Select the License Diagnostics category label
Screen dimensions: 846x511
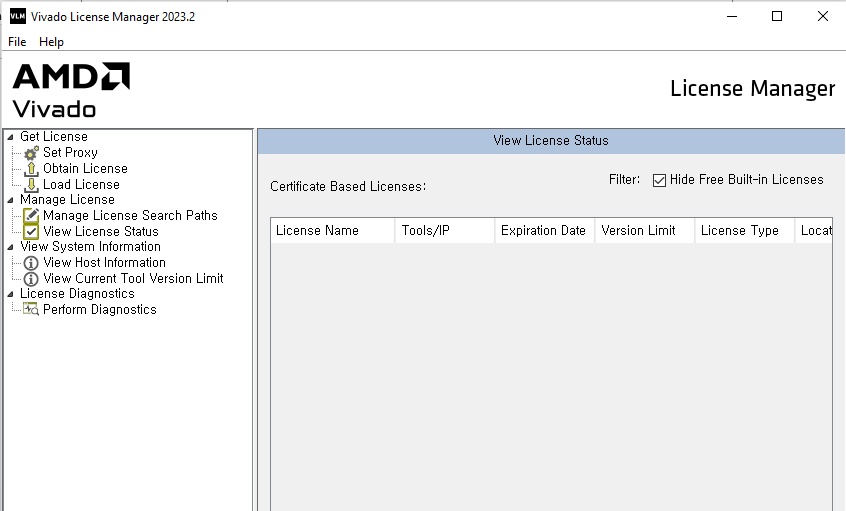pos(77,294)
